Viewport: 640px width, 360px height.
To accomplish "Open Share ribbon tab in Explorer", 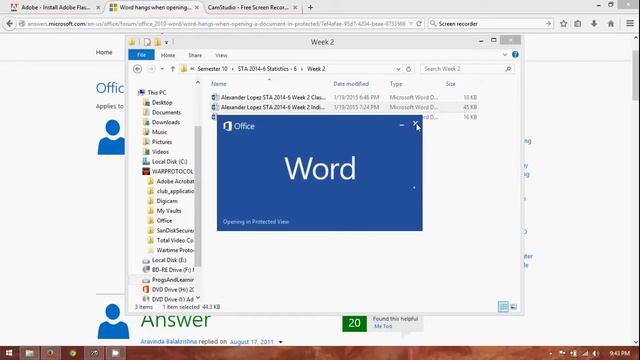I will [195, 55].
